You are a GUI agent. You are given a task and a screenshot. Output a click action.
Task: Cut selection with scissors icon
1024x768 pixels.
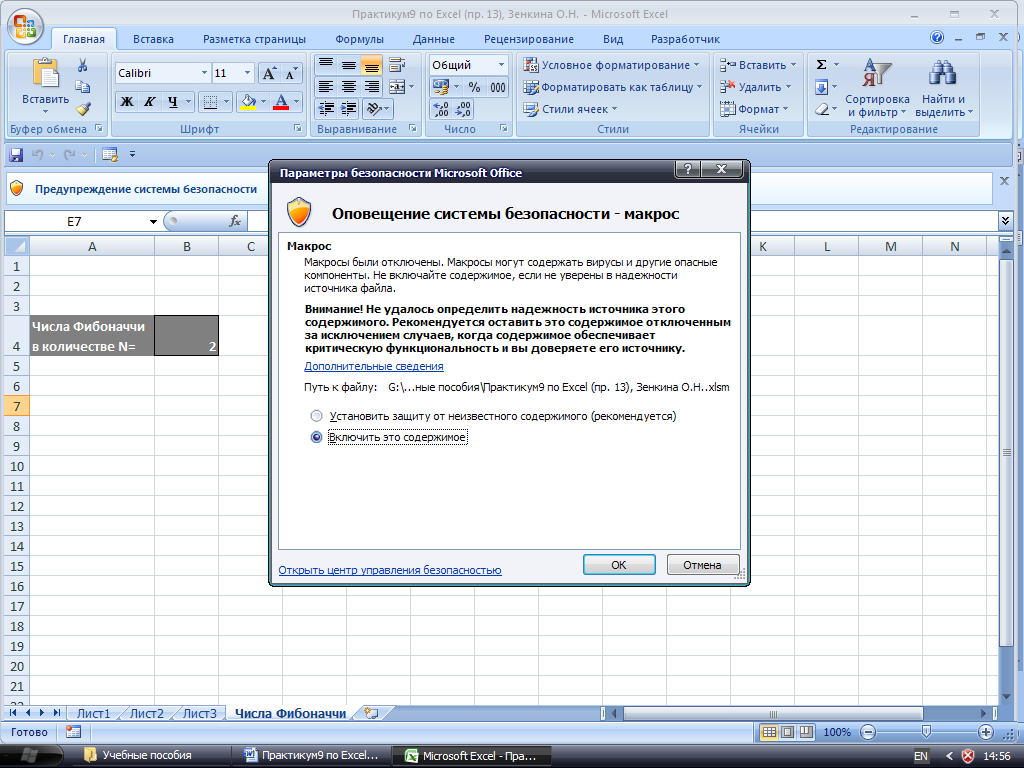[82, 65]
